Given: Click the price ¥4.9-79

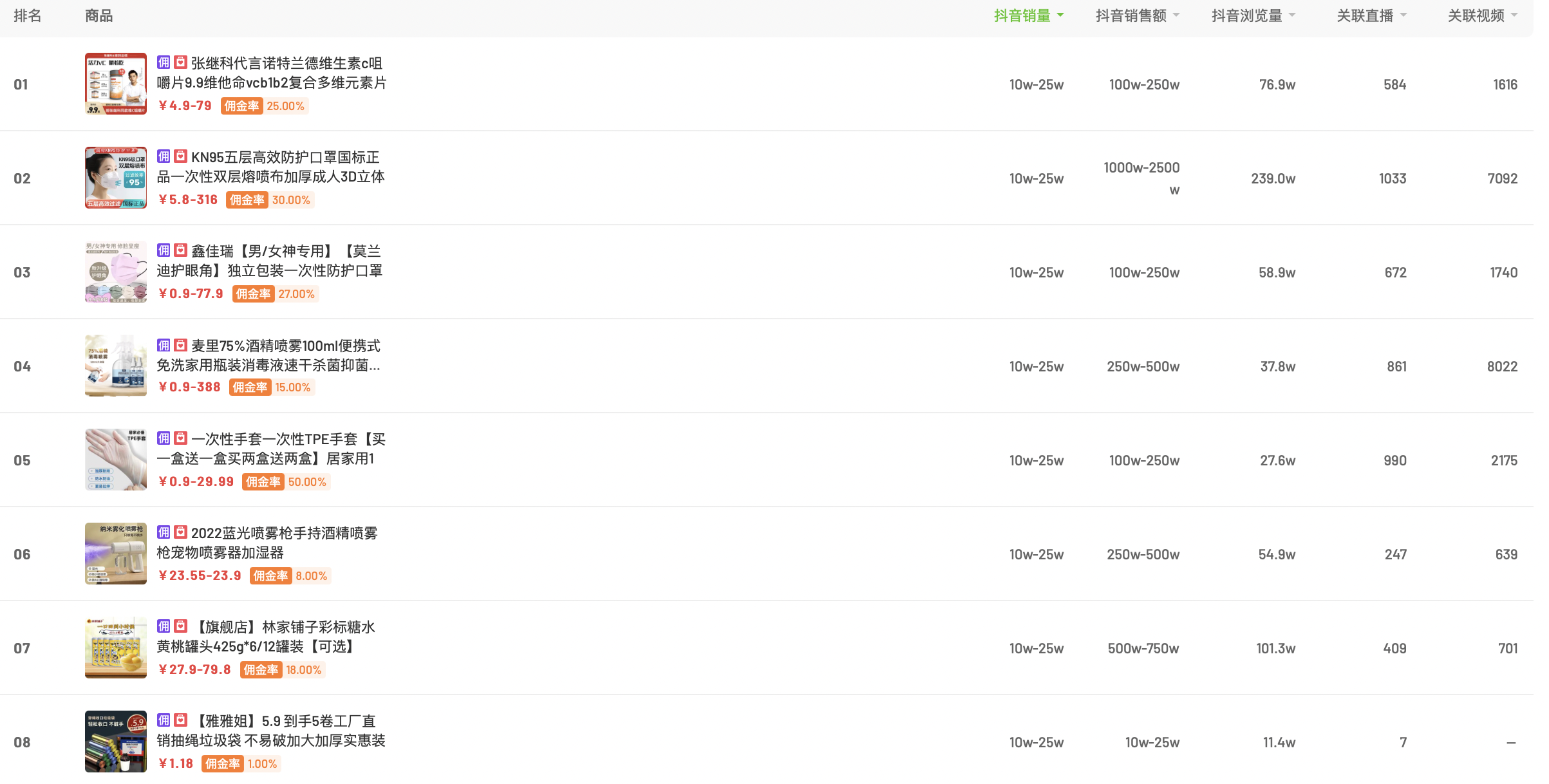Looking at the screenshot, I should [x=185, y=106].
